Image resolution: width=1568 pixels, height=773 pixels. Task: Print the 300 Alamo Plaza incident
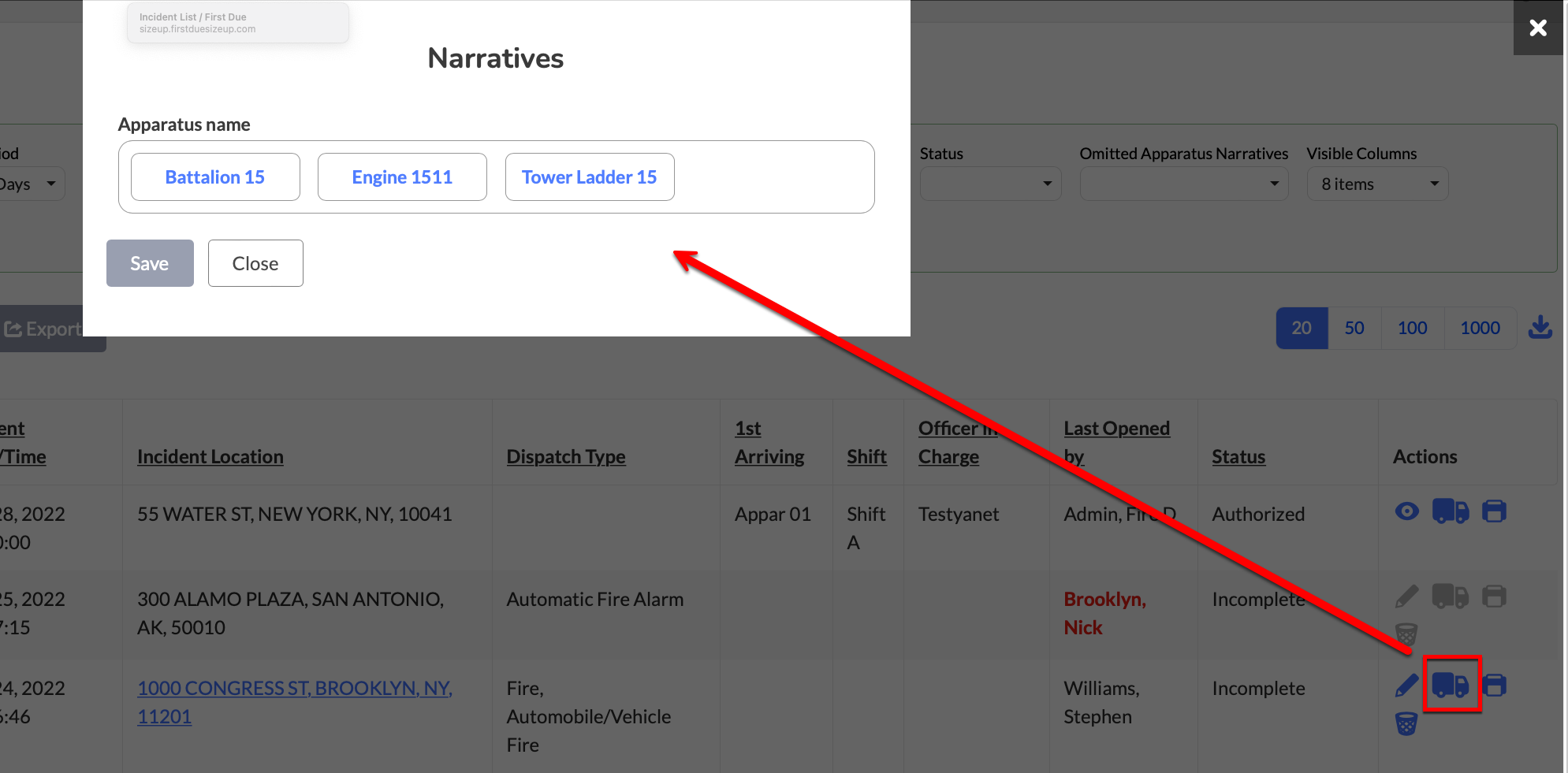pyautogui.click(x=1494, y=596)
